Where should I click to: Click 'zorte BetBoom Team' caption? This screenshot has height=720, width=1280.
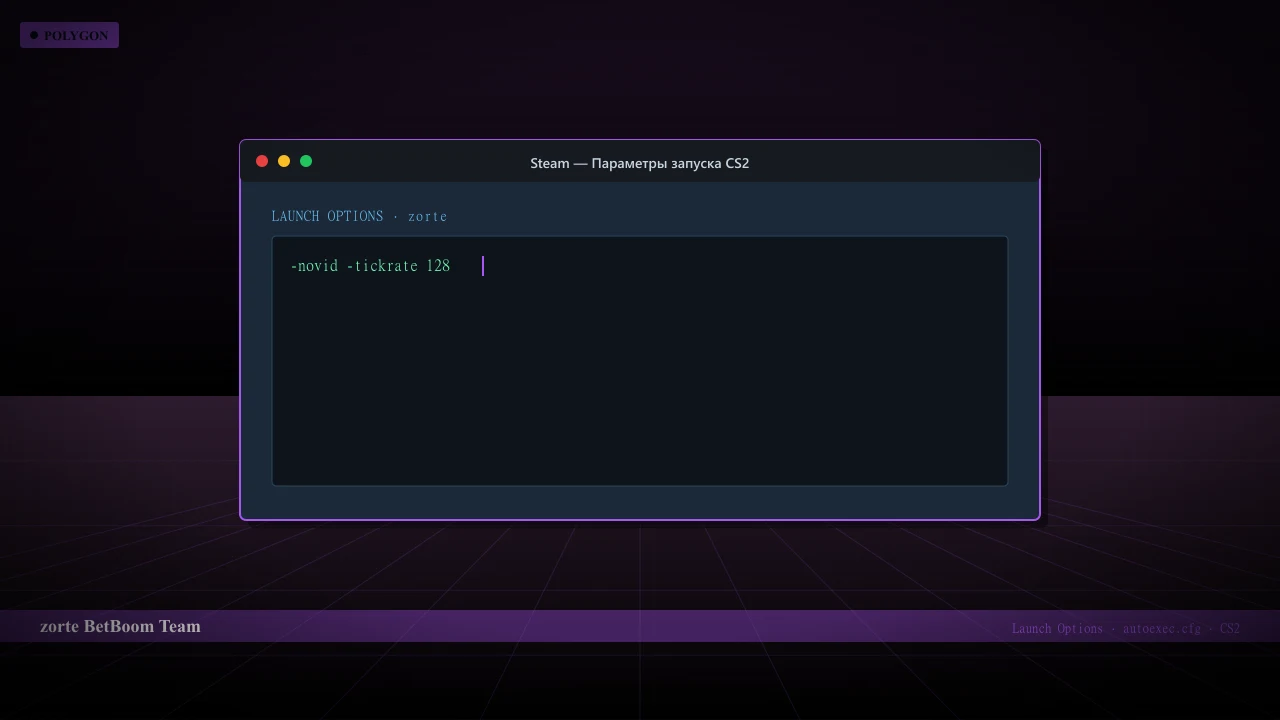click(120, 626)
